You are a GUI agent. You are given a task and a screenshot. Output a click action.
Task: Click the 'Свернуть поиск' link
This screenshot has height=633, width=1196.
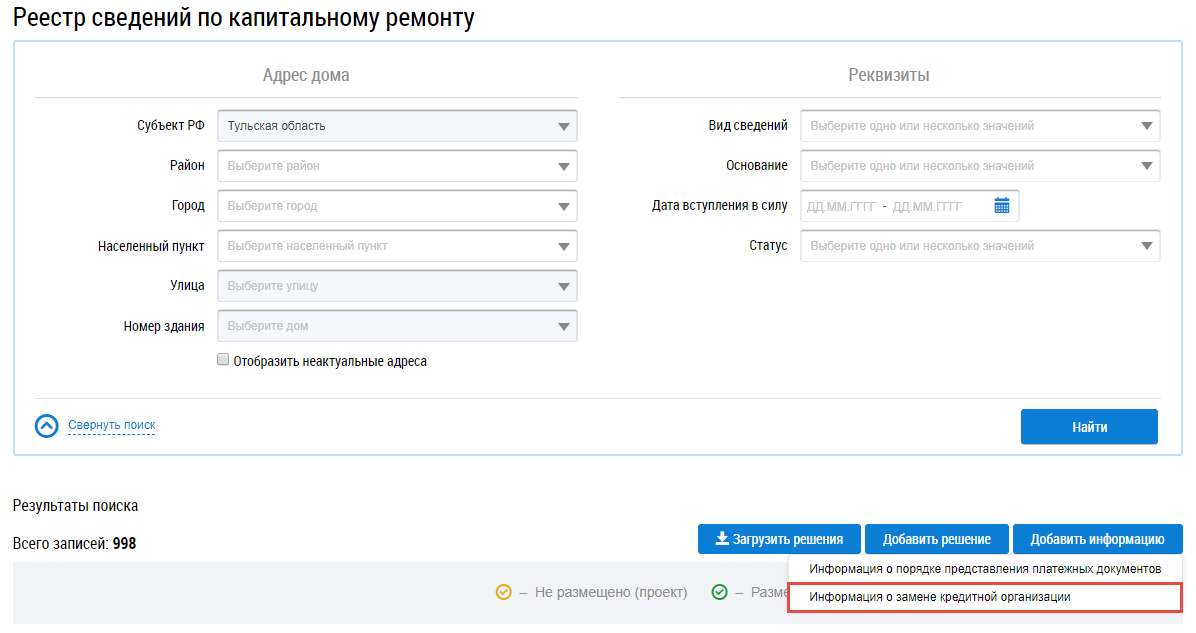pos(112,425)
